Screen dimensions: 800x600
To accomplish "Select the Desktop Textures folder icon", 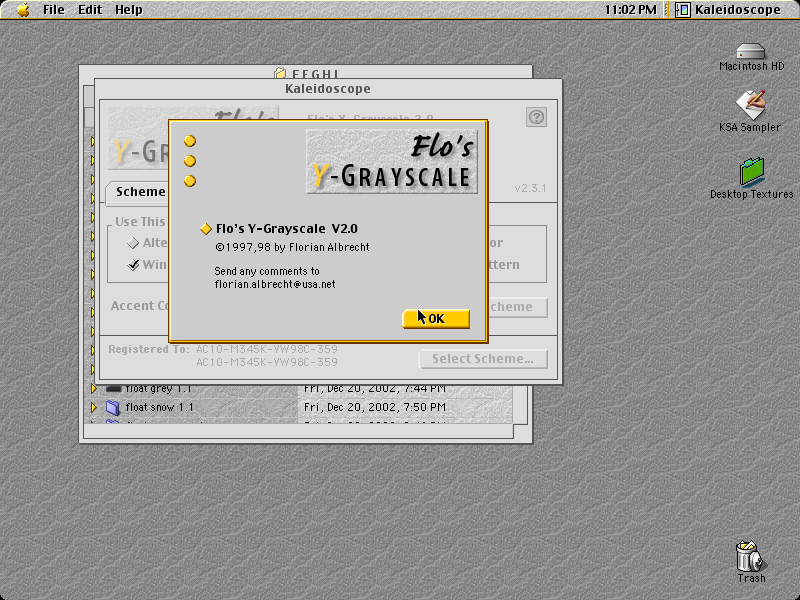I will [752, 171].
